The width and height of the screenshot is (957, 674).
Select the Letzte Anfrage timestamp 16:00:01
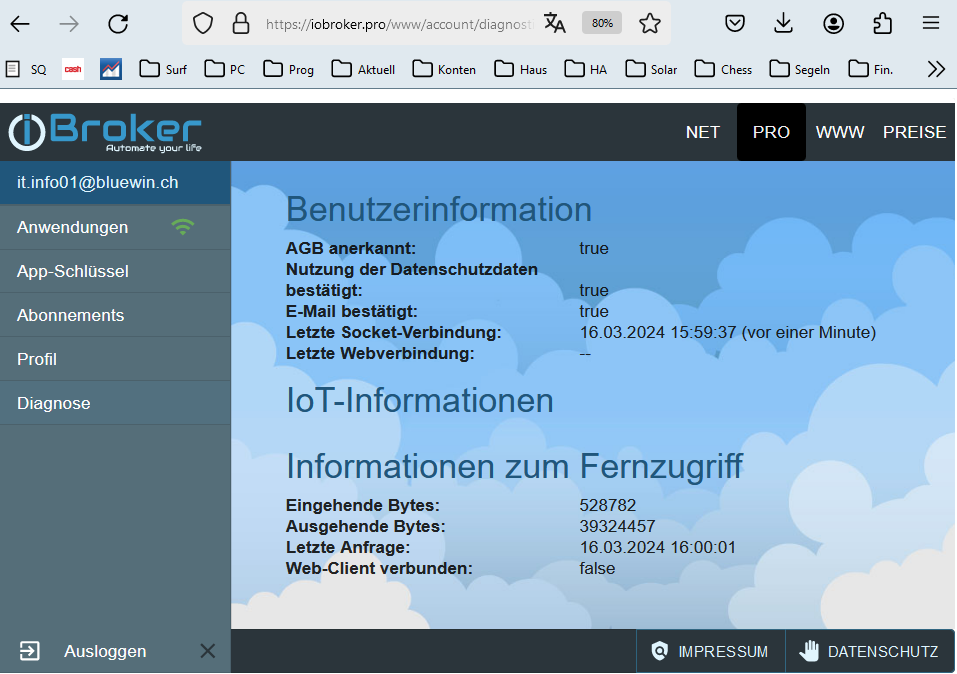658,547
